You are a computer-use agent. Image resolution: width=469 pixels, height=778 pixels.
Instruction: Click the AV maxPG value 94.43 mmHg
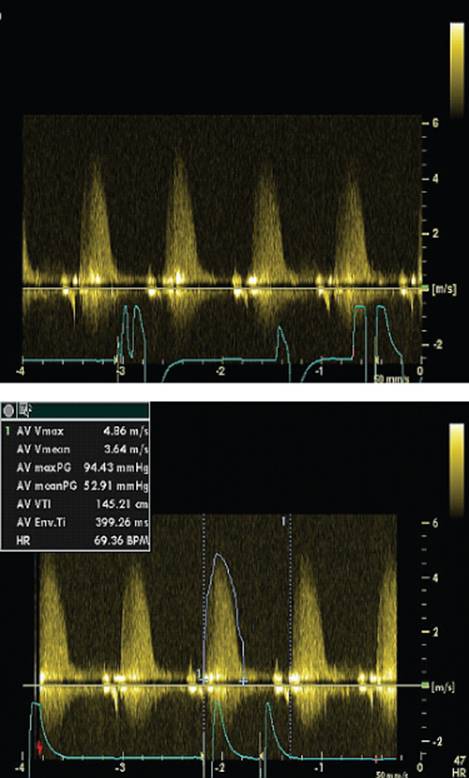116,467
